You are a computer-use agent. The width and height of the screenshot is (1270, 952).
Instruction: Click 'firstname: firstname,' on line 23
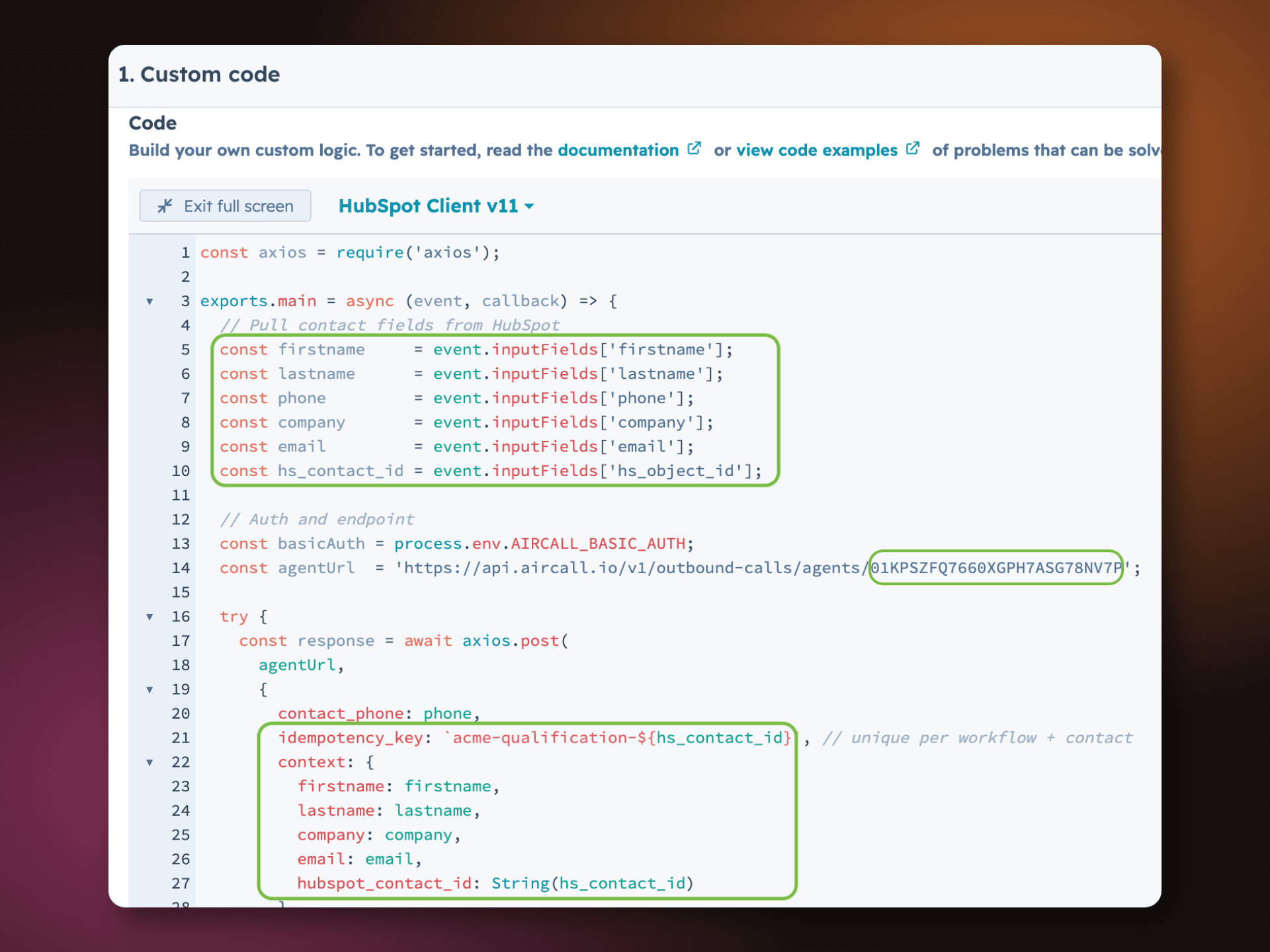tap(399, 787)
